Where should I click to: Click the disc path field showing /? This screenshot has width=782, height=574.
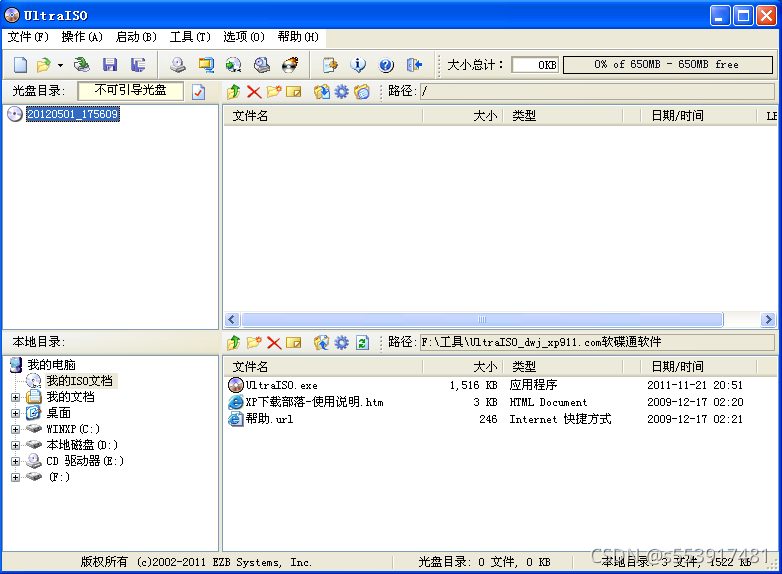coord(597,91)
